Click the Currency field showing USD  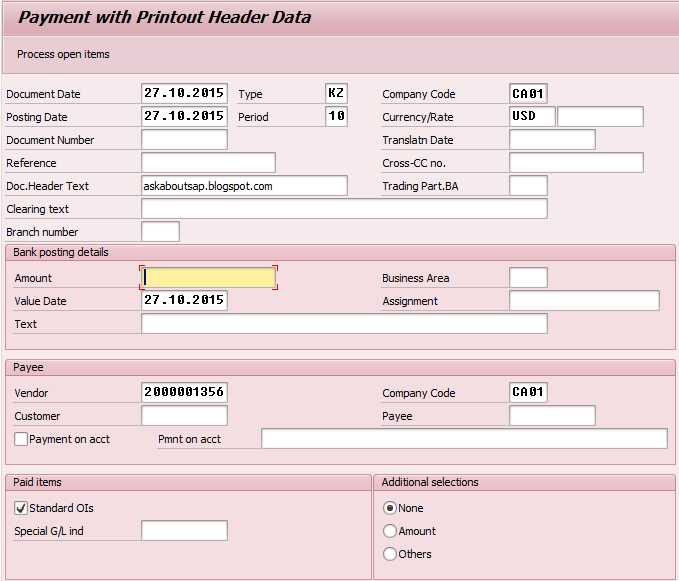(532, 116)
